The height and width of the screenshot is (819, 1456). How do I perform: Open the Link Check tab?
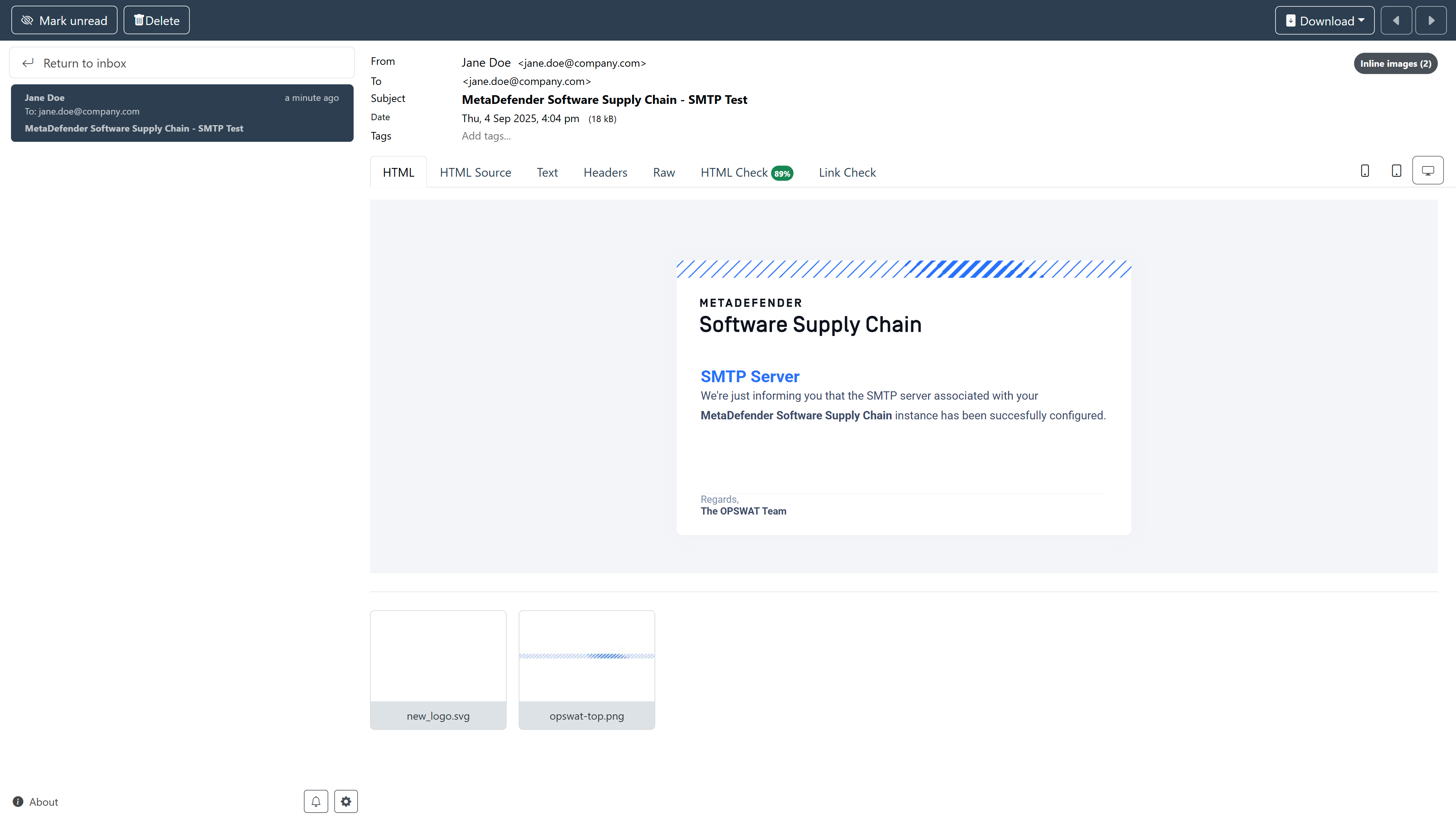847,173
